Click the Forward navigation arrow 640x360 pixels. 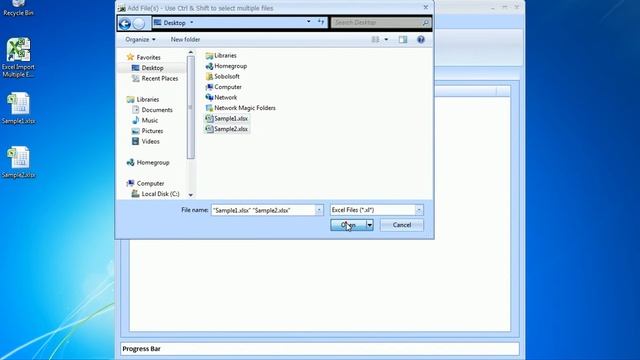(139, 23)
